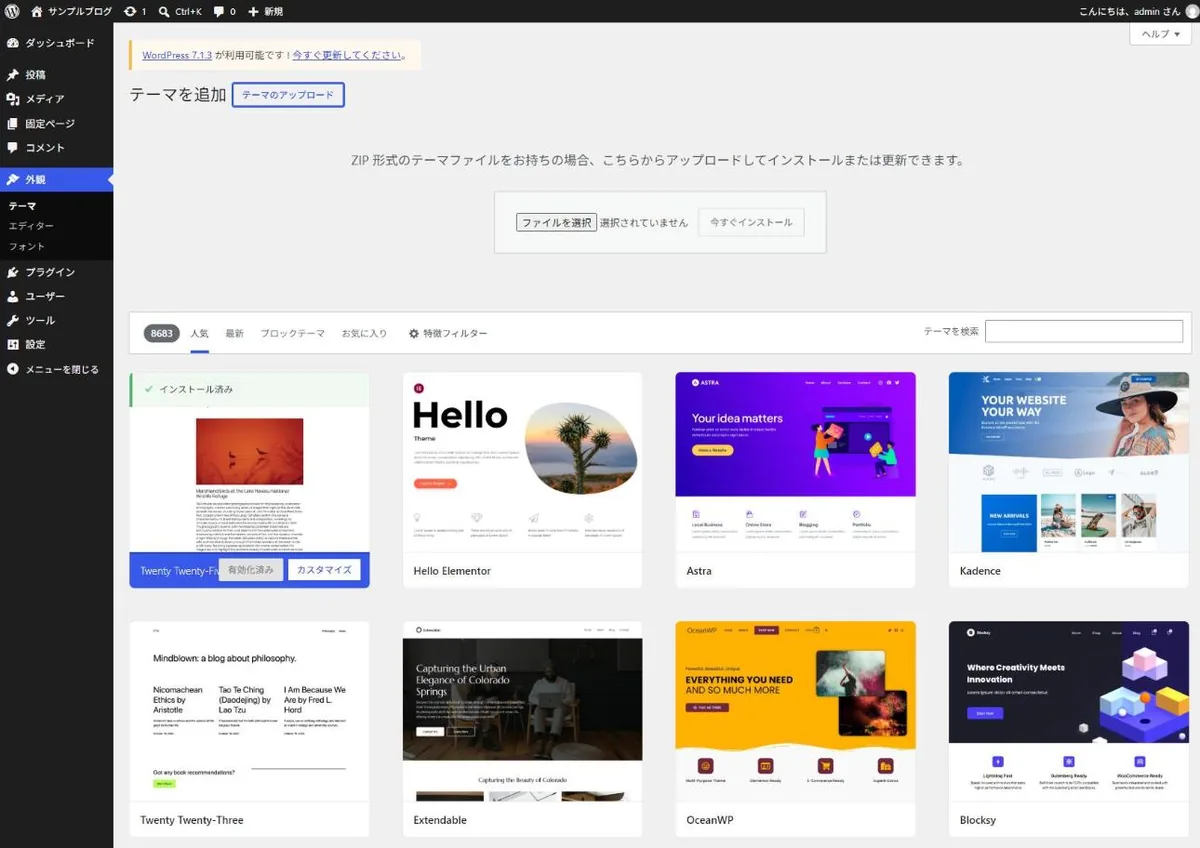Open the OceanWP theme thumbnail
This screenshot has height=848, width=1200.
tap(795, 711)
